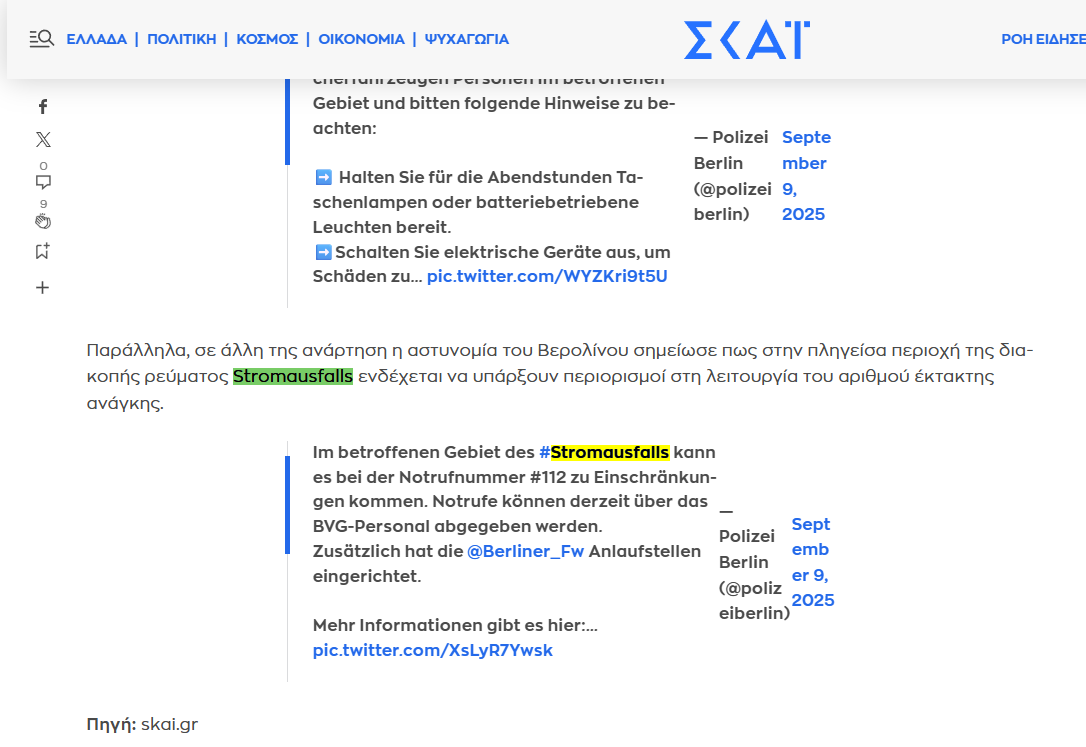Expand more share options plus icon

point(43,288)
